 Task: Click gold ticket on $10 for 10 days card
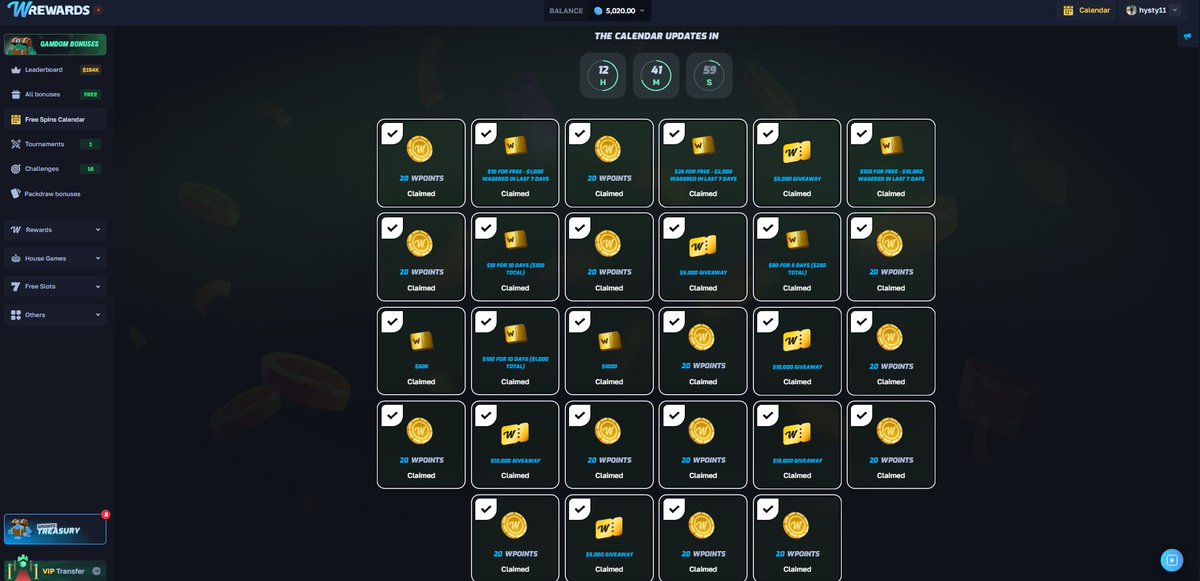(x=515, y=240)
